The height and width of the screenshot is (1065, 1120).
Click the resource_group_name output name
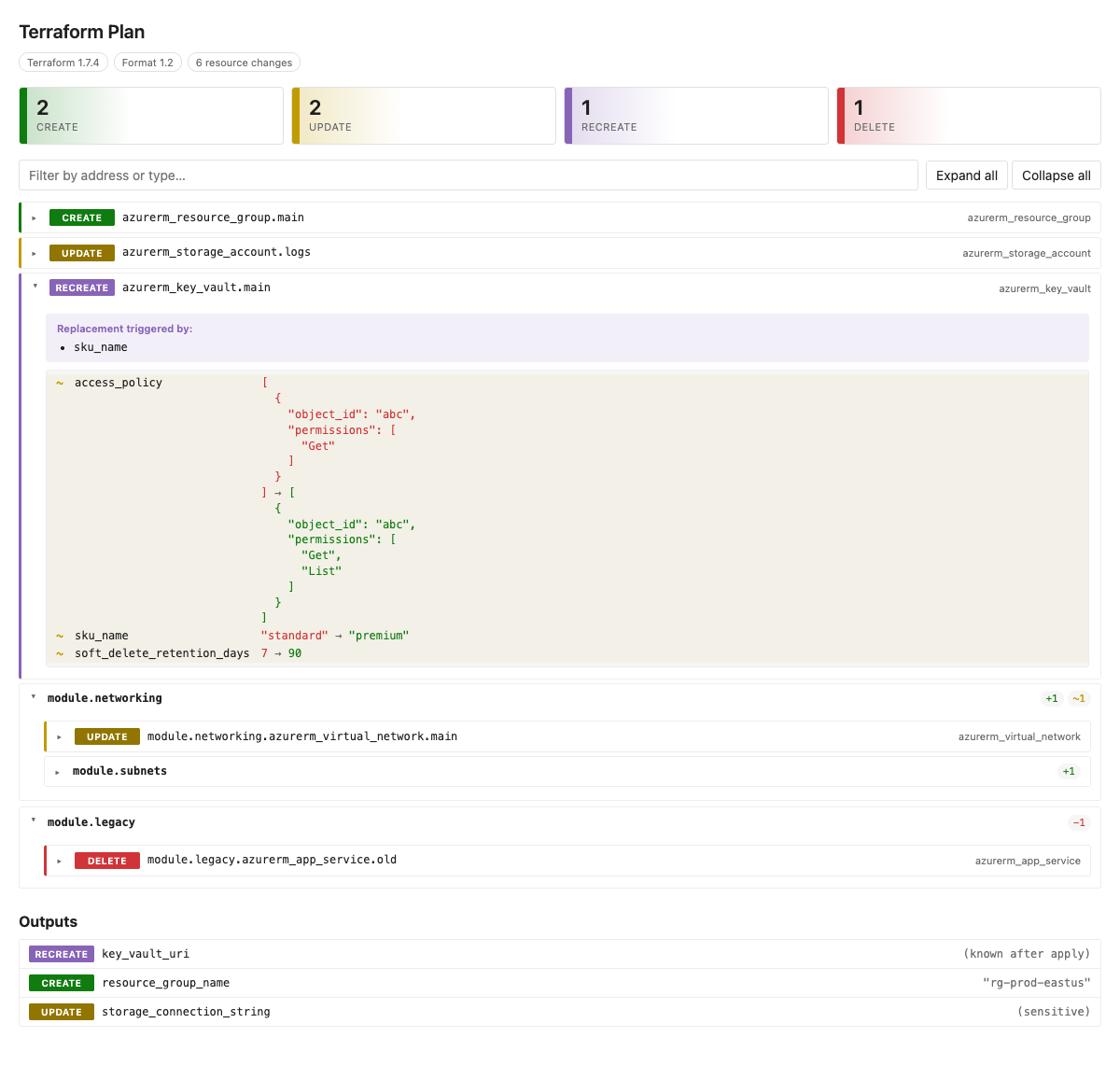(x=166, y=983)
